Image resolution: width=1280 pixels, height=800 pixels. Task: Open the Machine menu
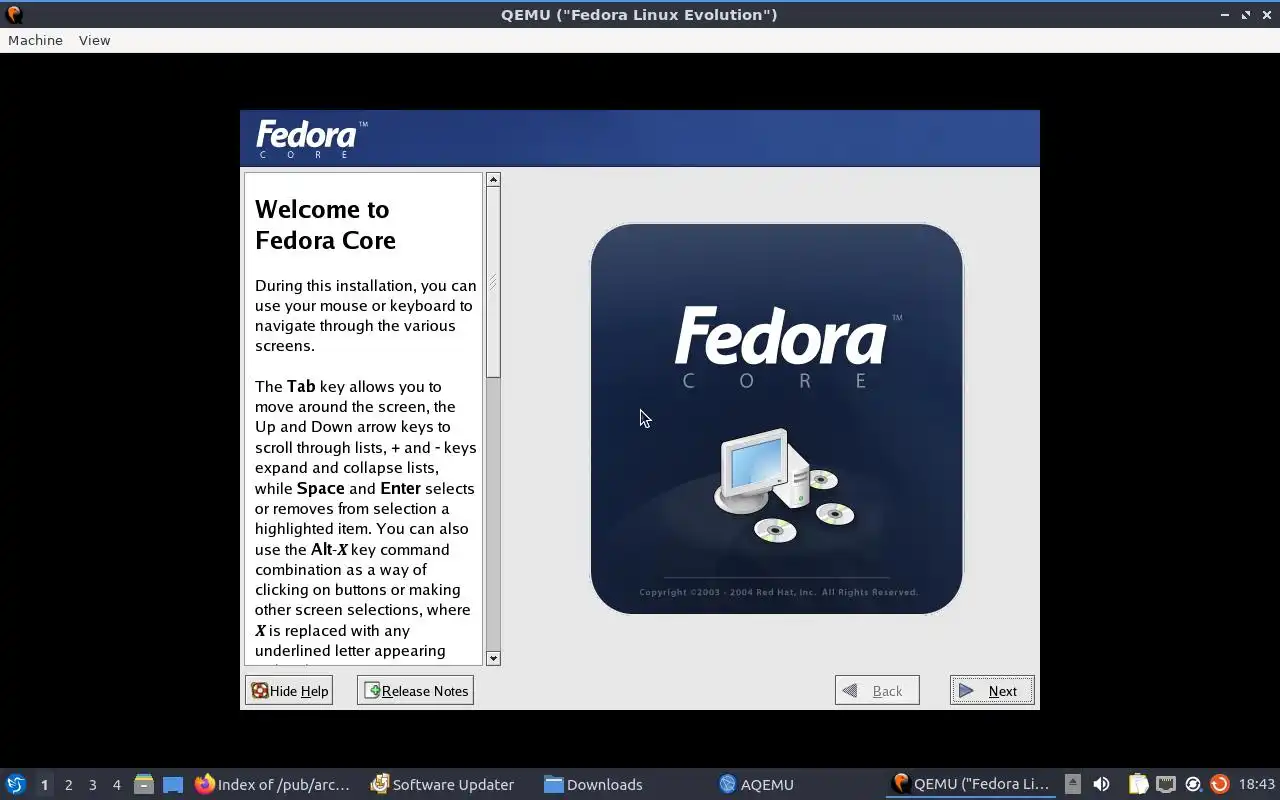pos(35,40)
